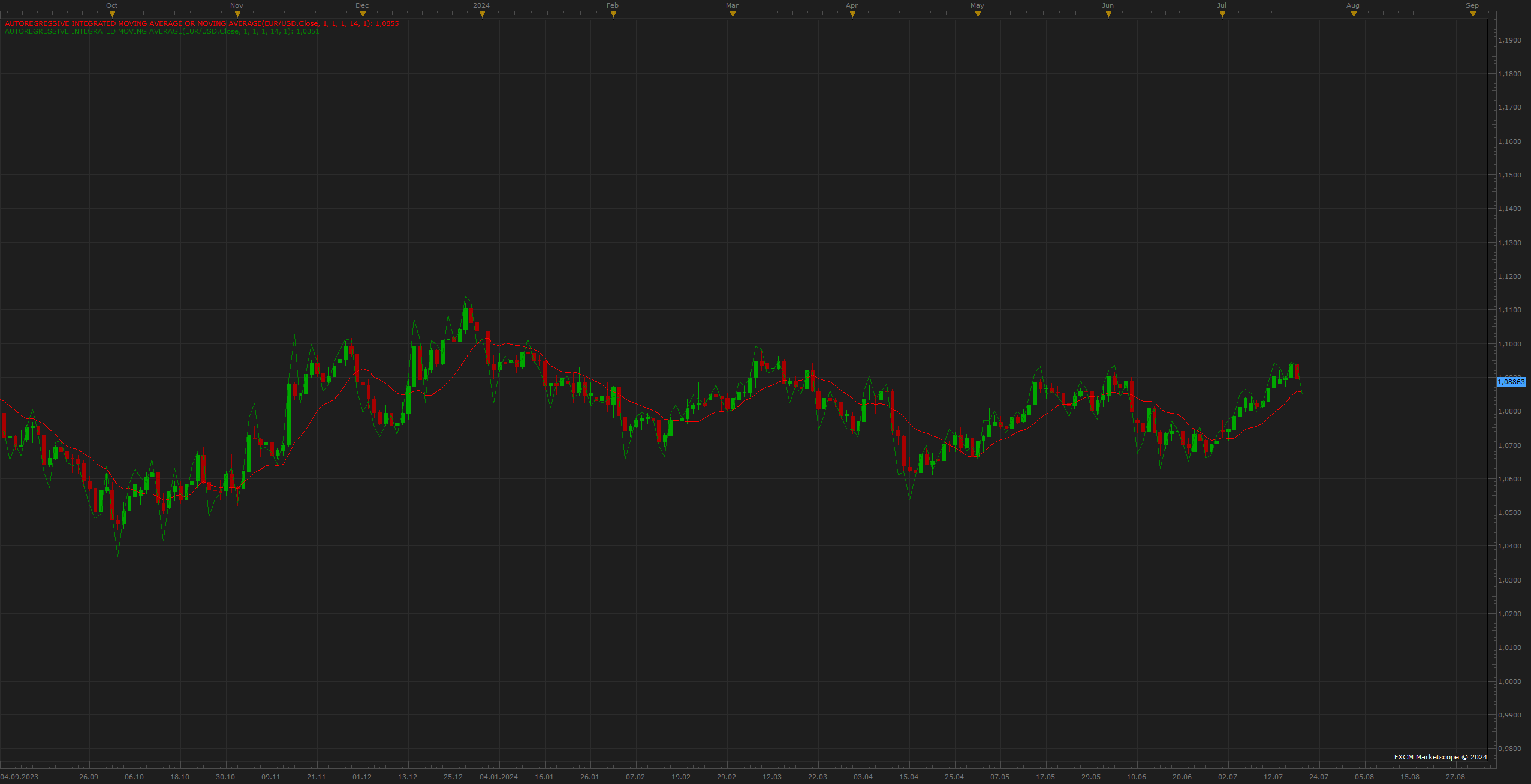The height and width of the screenshot is (784, 1531).
Task: Click the 15.08 date axis label
Action: click(x=1410, y=777)
